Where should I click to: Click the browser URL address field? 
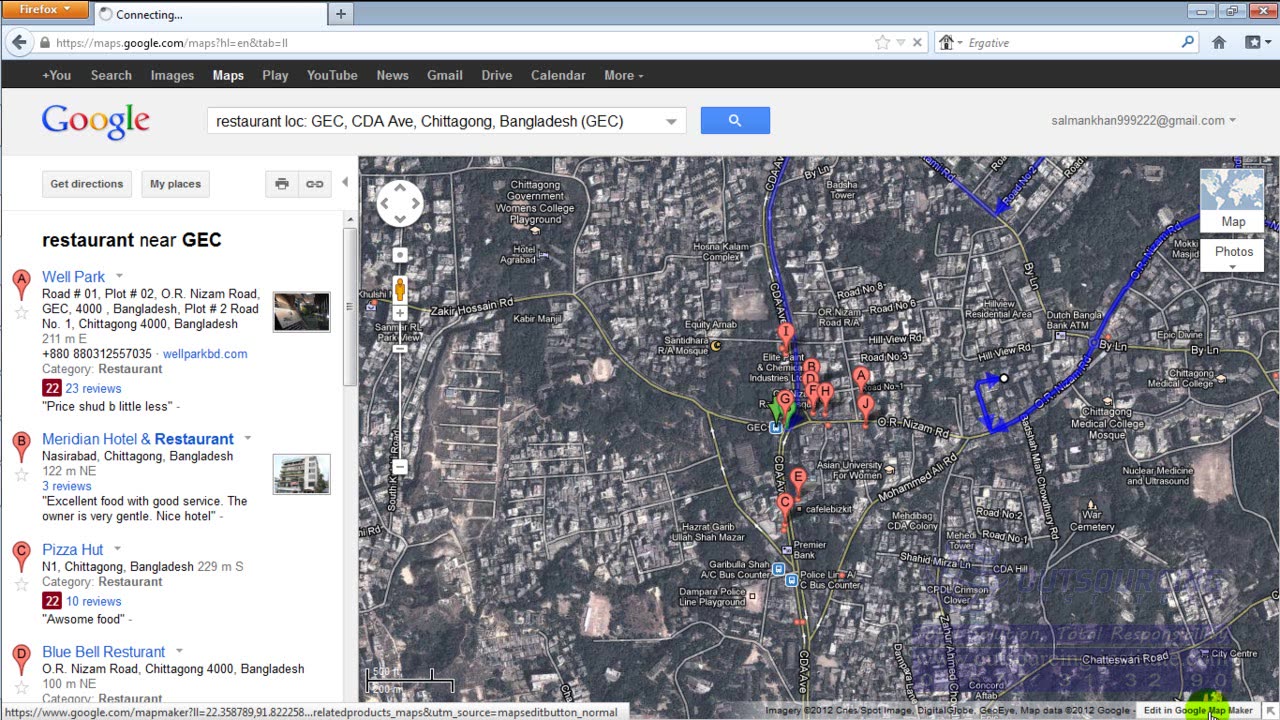pyautogui.click(x=460, y=43)
